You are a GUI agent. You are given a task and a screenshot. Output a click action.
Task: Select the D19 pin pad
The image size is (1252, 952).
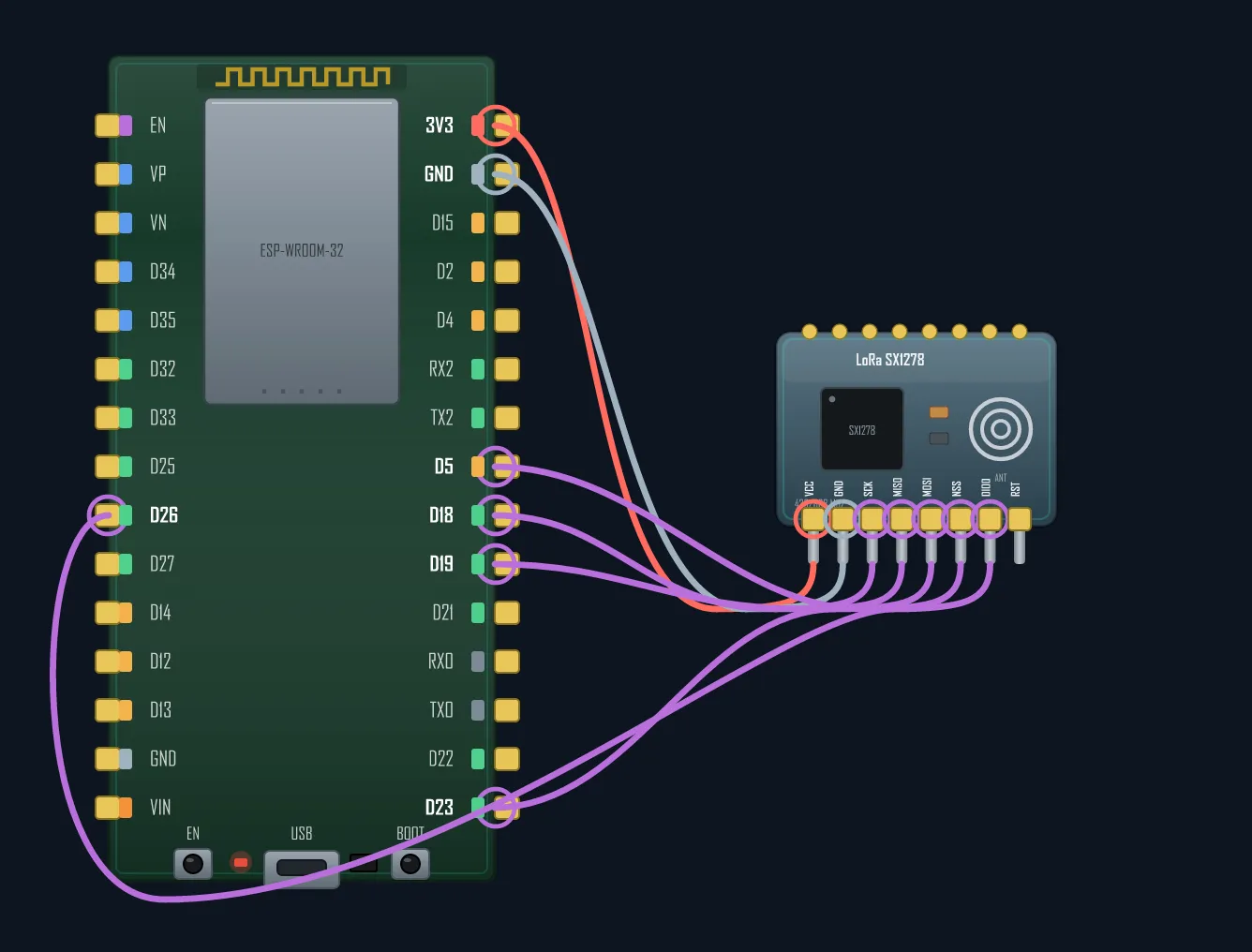[507, 564]
